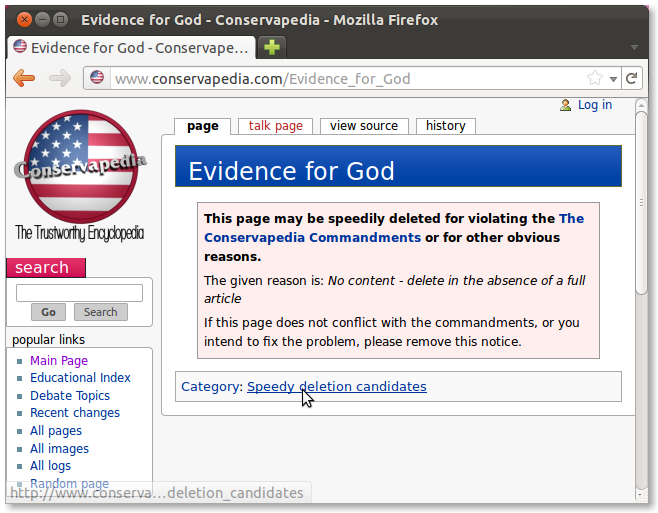658x513 pixels.
Task: Open URL history dropdown arrow
Action: 613,79
